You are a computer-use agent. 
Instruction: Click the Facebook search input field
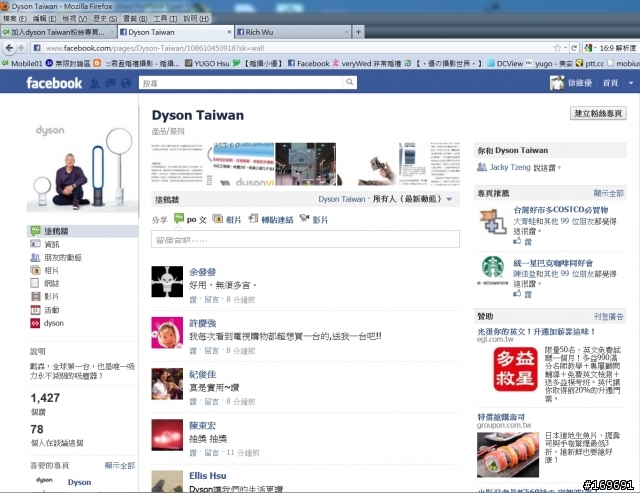pos(242,83)
